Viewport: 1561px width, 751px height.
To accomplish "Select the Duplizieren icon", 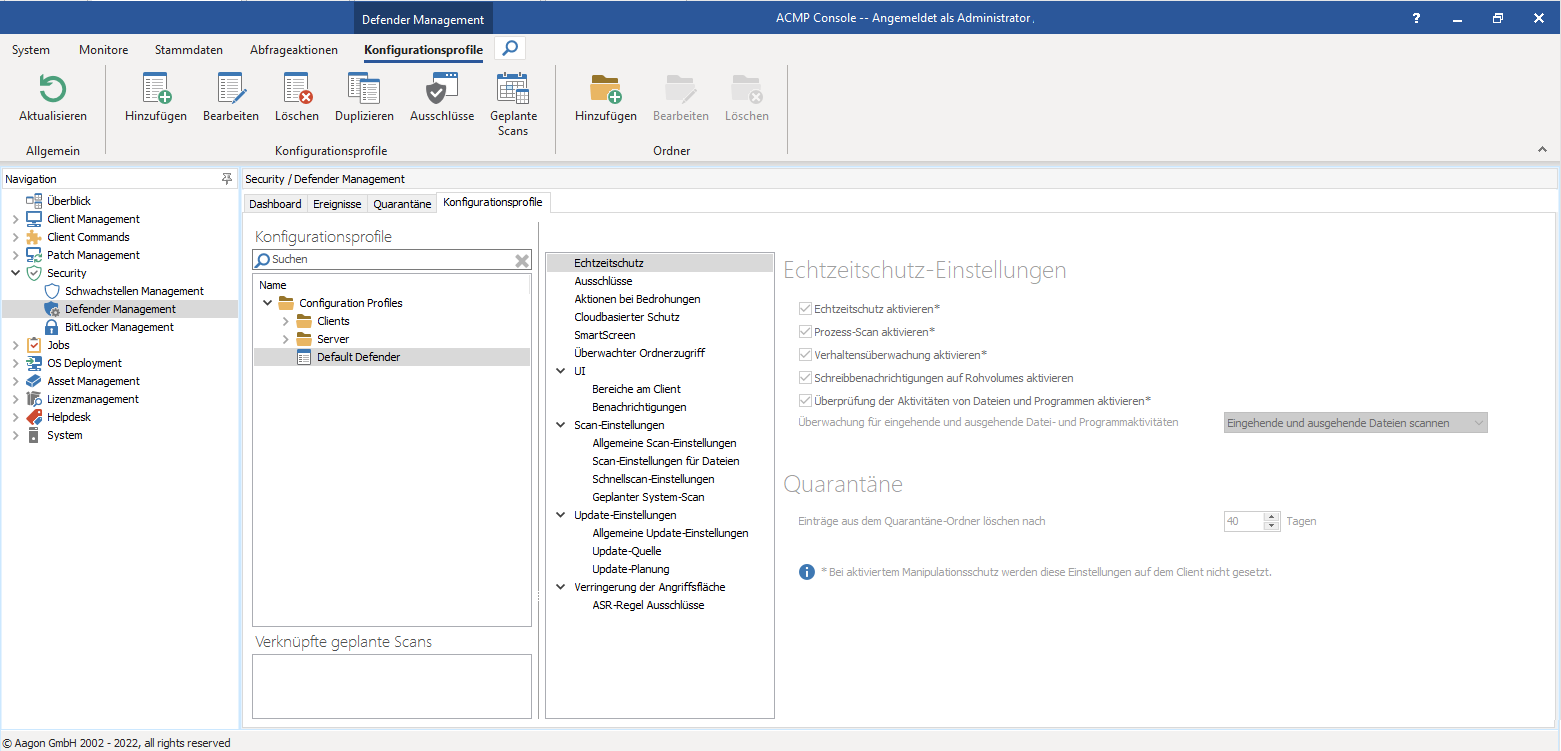I will [x=363, y=95].
